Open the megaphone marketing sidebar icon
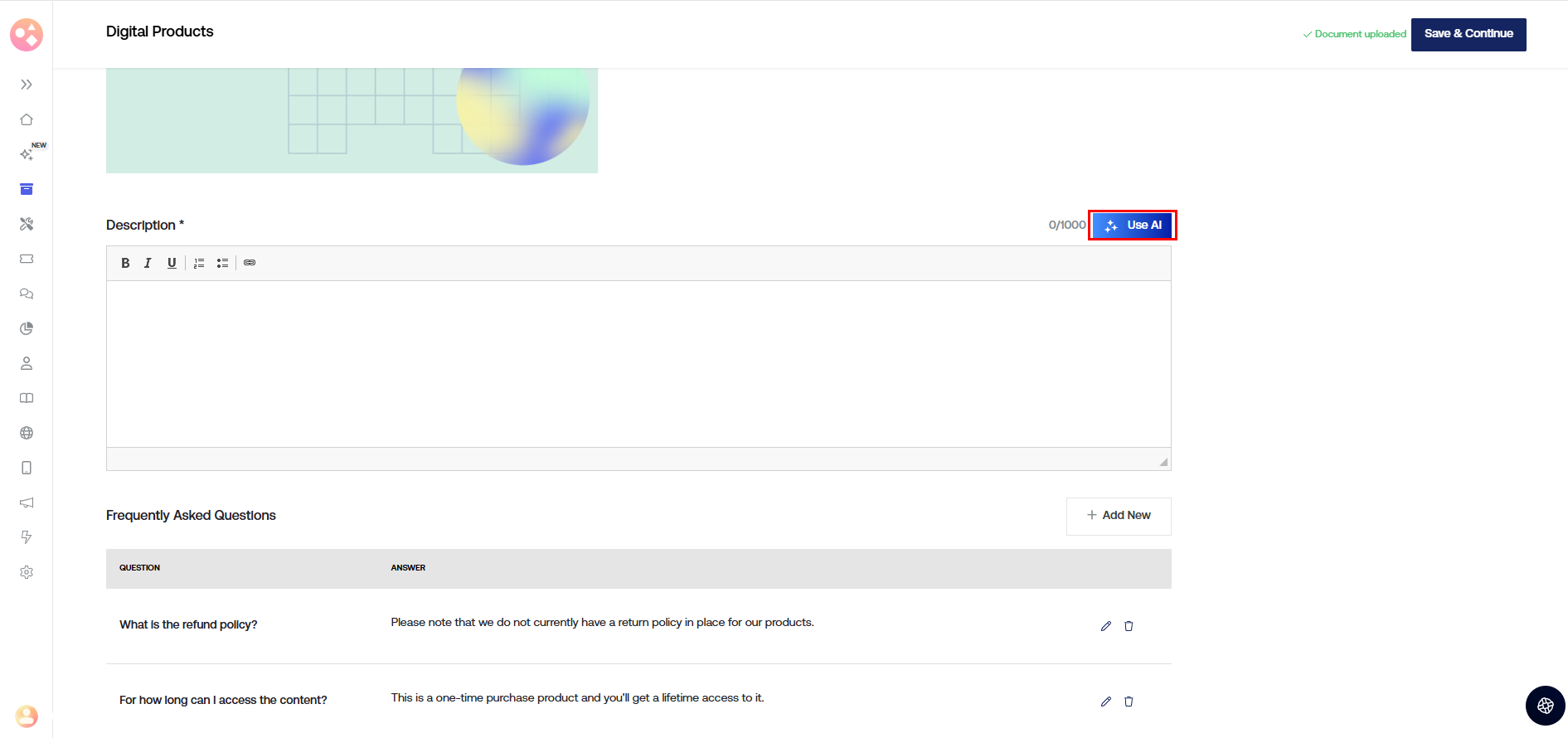 [27, 503]
